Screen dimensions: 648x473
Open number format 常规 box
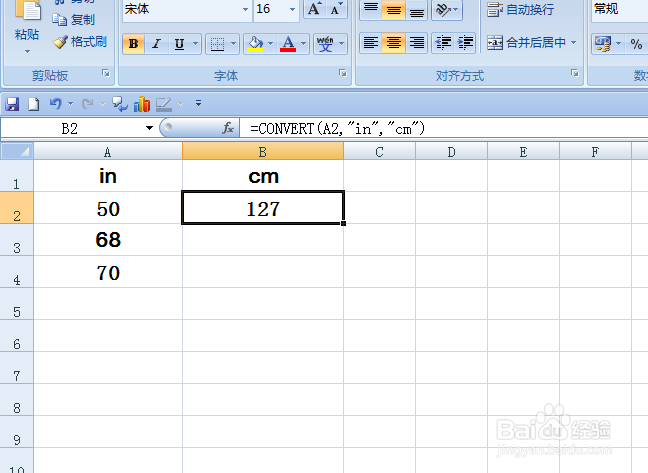(620, 9)
